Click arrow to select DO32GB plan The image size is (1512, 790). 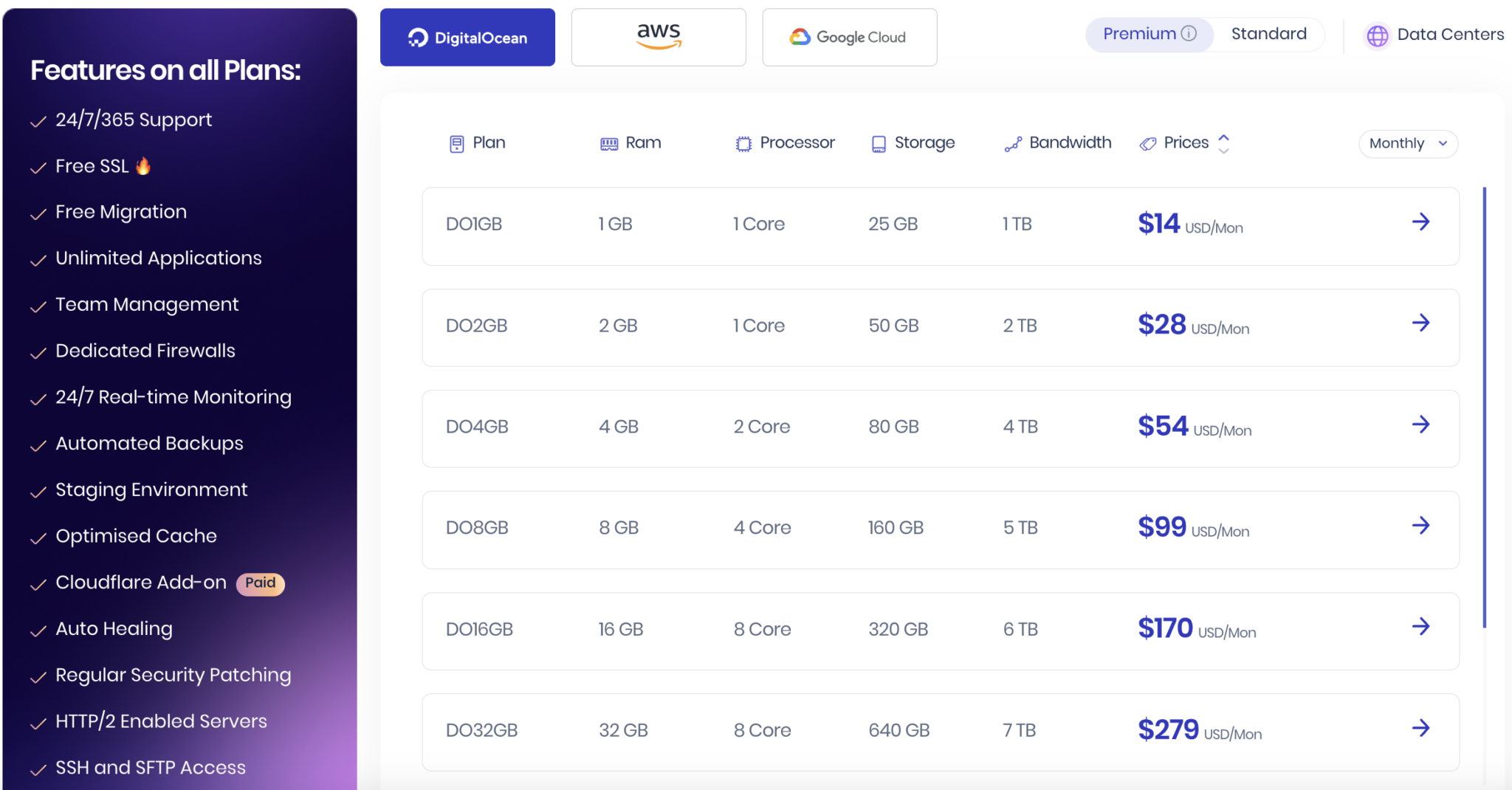point(1421,729)
